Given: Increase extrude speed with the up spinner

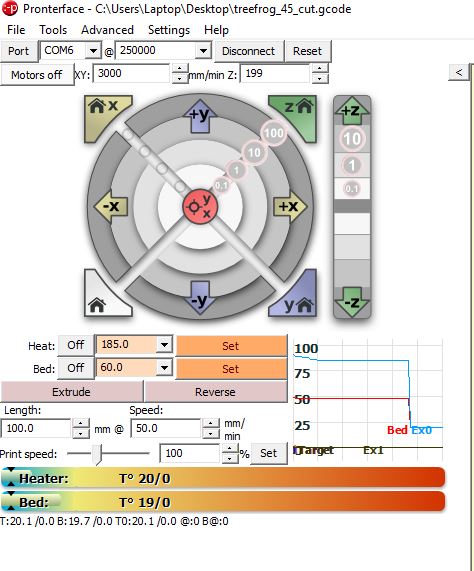Looking at the screenshot, I should [x=211, y=424].
